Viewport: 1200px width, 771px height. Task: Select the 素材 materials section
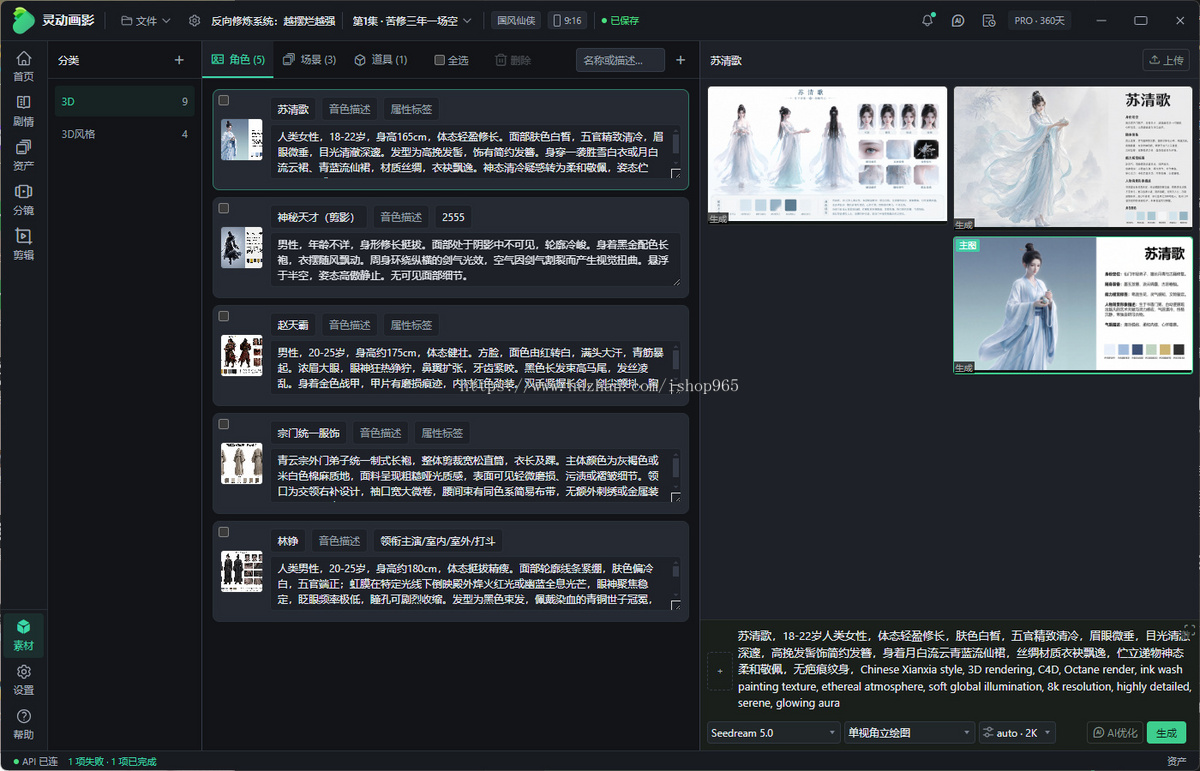point(23,635)
